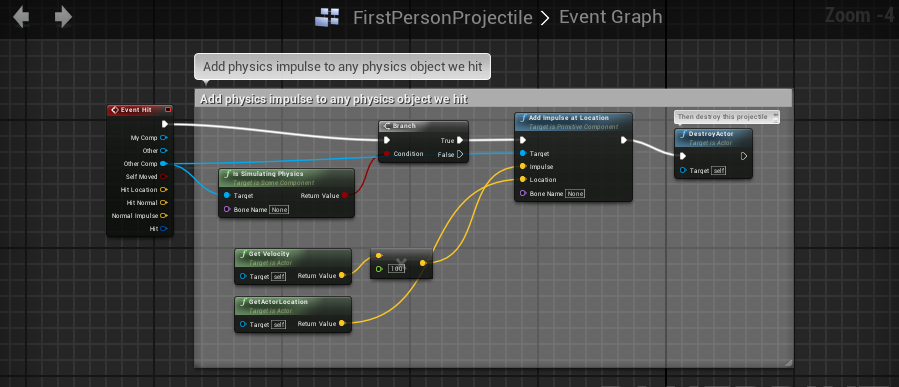
Task: Click the Then destroy this projectile comment
Action: pos(722,116)
